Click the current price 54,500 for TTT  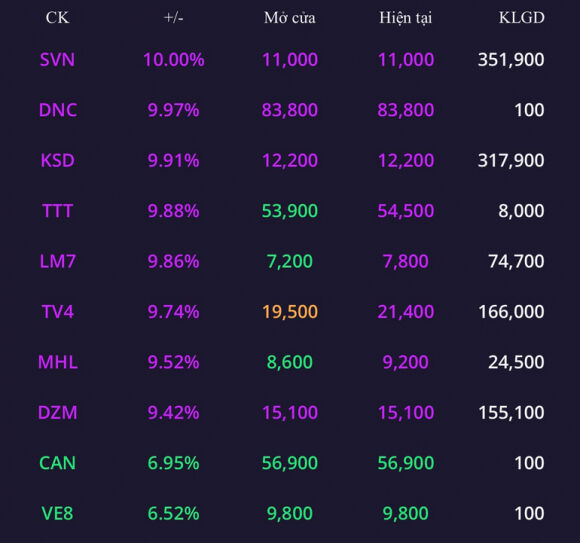406,211
